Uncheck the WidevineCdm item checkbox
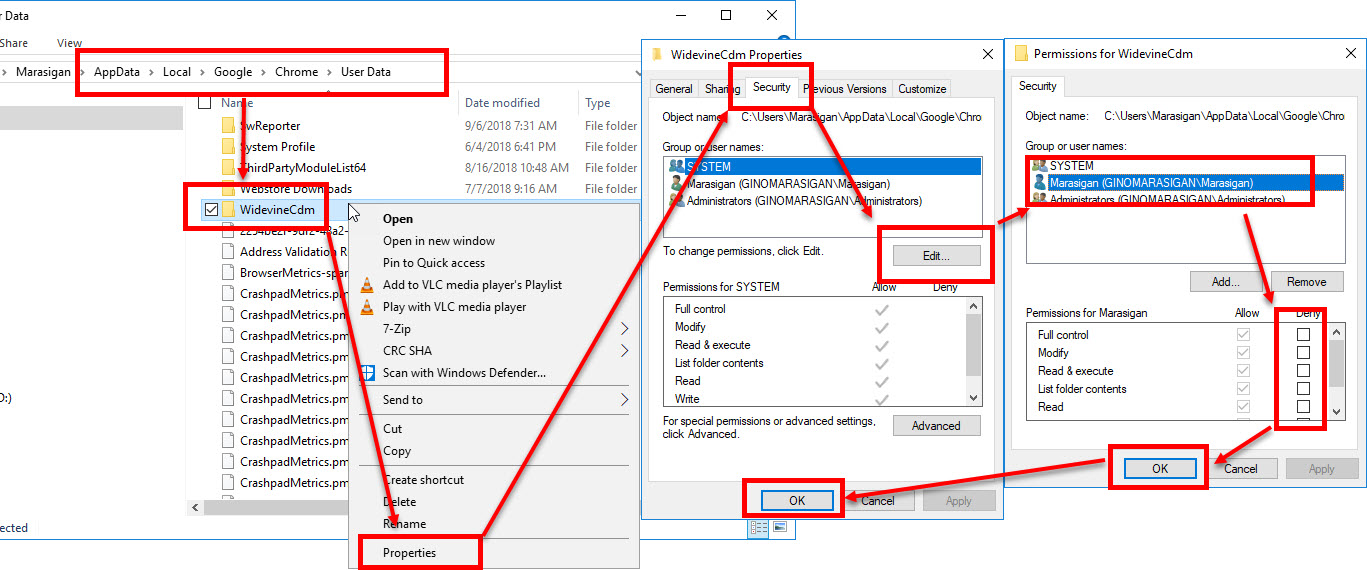 [x=210, y=210]
